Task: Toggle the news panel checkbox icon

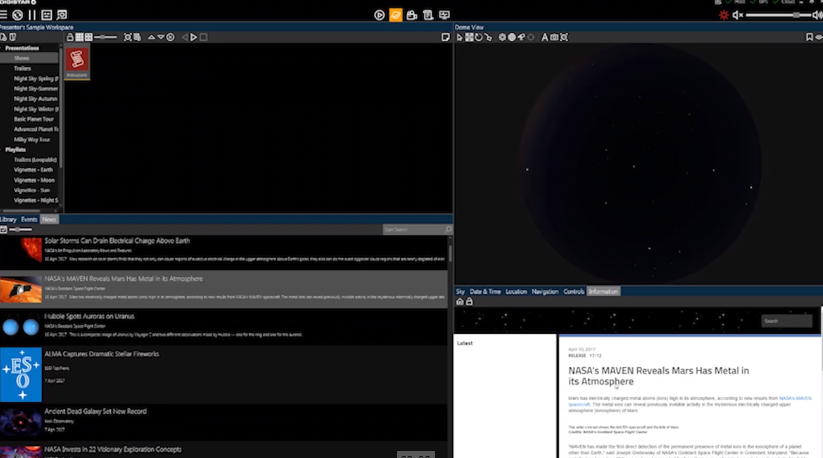Action: (x=4, y=229)
